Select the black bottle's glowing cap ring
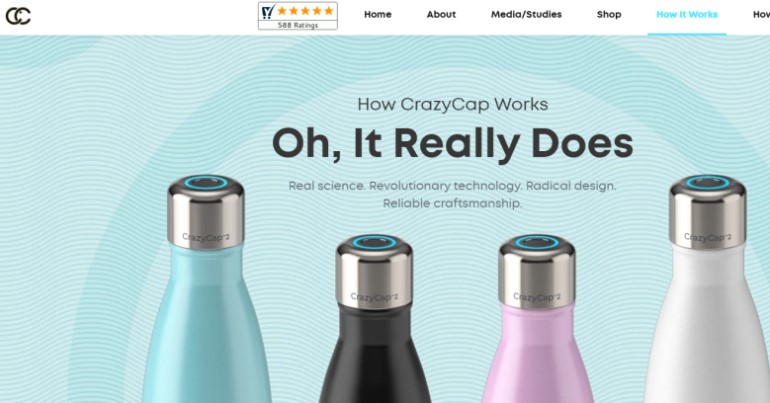This screenshot has height=403, width=770. pos(374,242)
